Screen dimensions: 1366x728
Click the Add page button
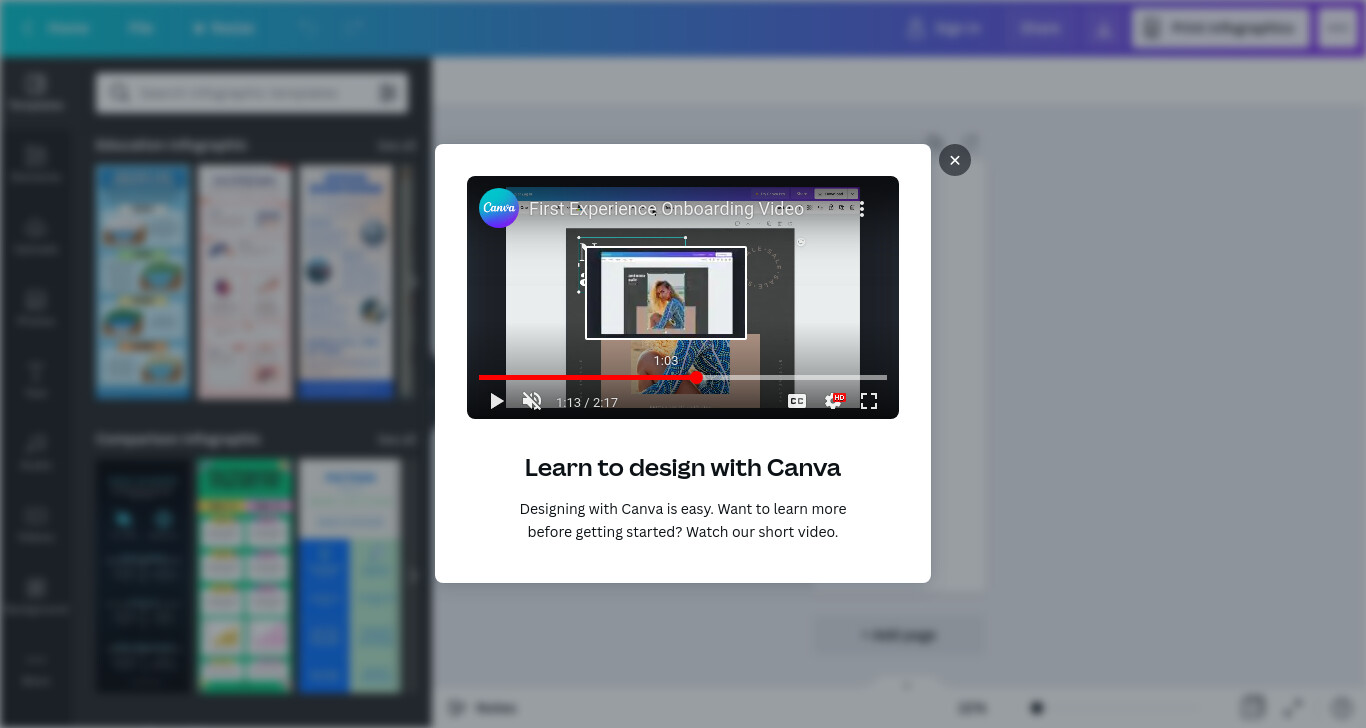pos(899,635)
